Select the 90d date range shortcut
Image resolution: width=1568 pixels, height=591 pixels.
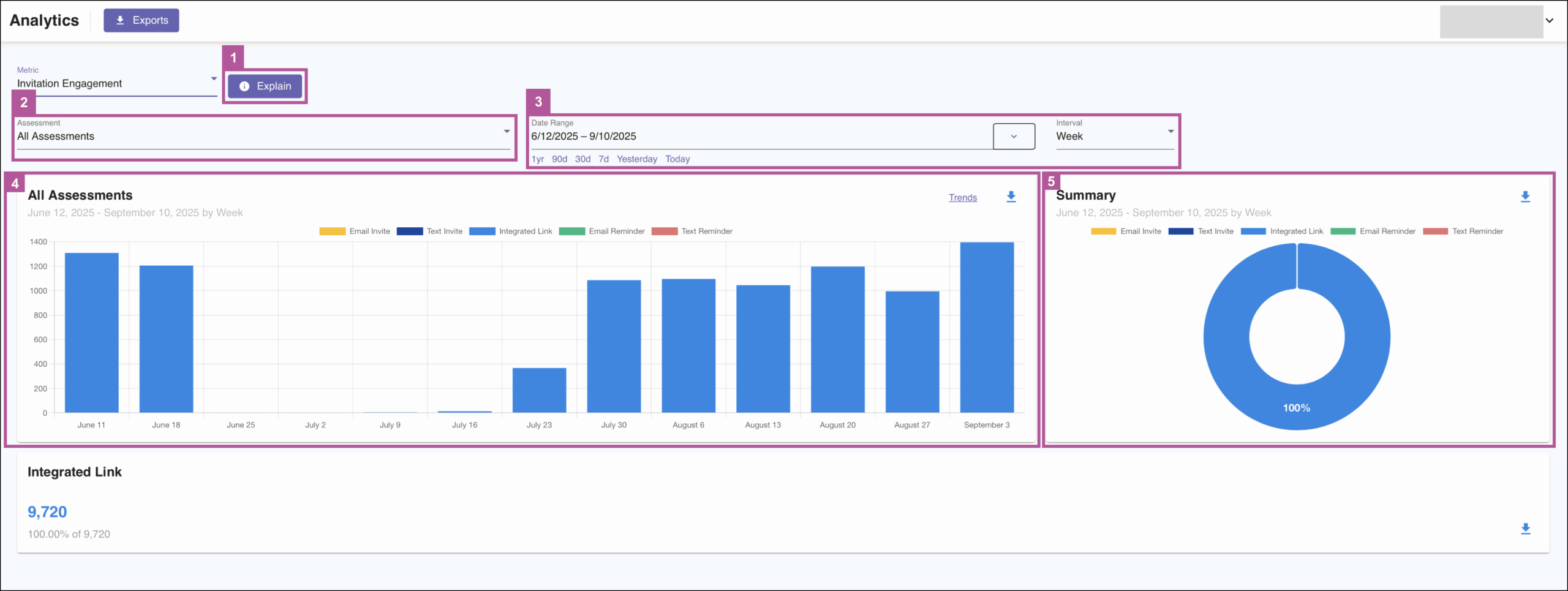tap(559, 159)
